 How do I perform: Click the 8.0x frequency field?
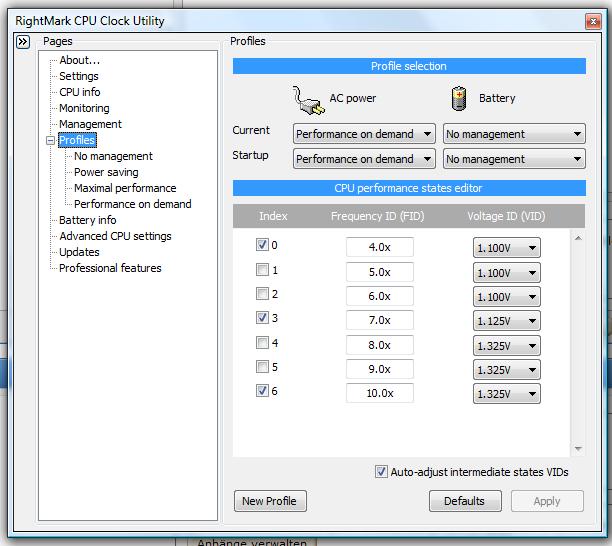click(x=380, y=345)
